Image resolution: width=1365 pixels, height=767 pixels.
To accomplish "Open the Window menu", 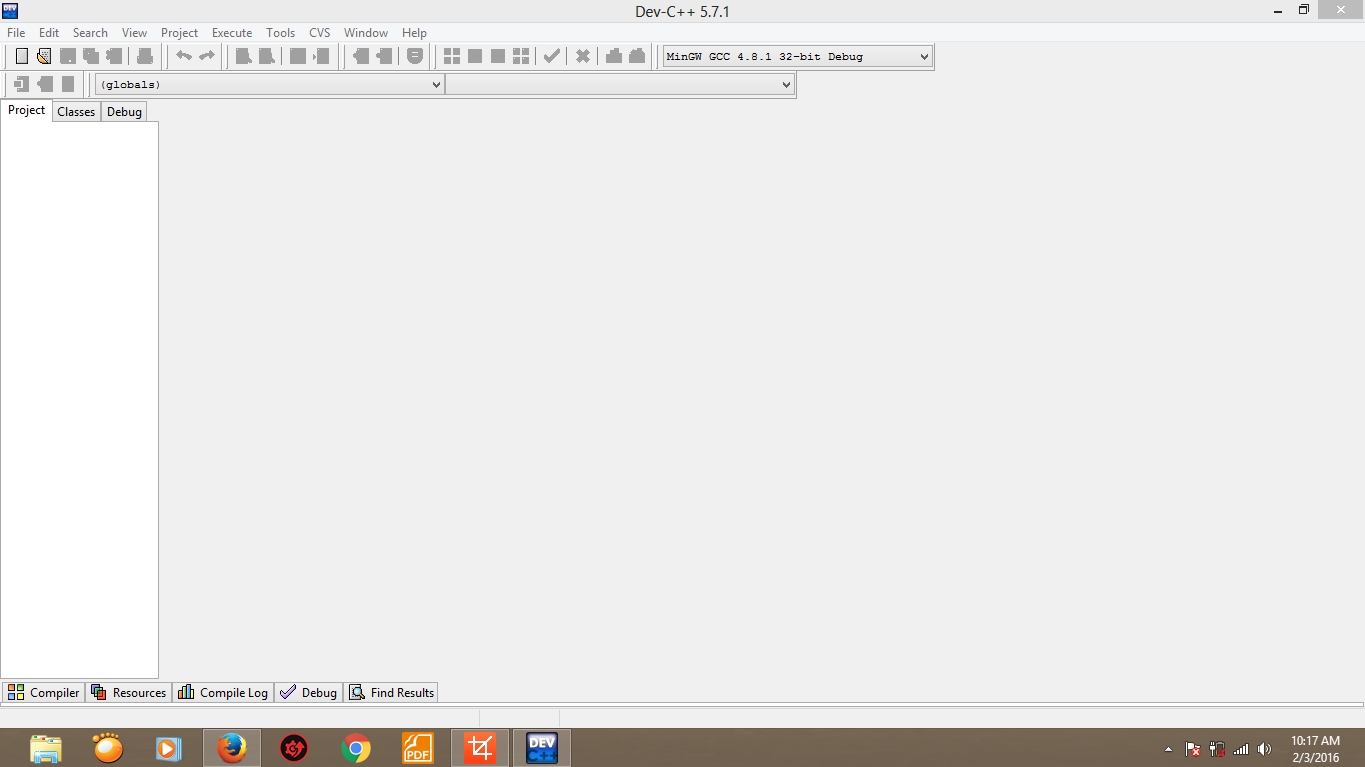I will 366,33.
